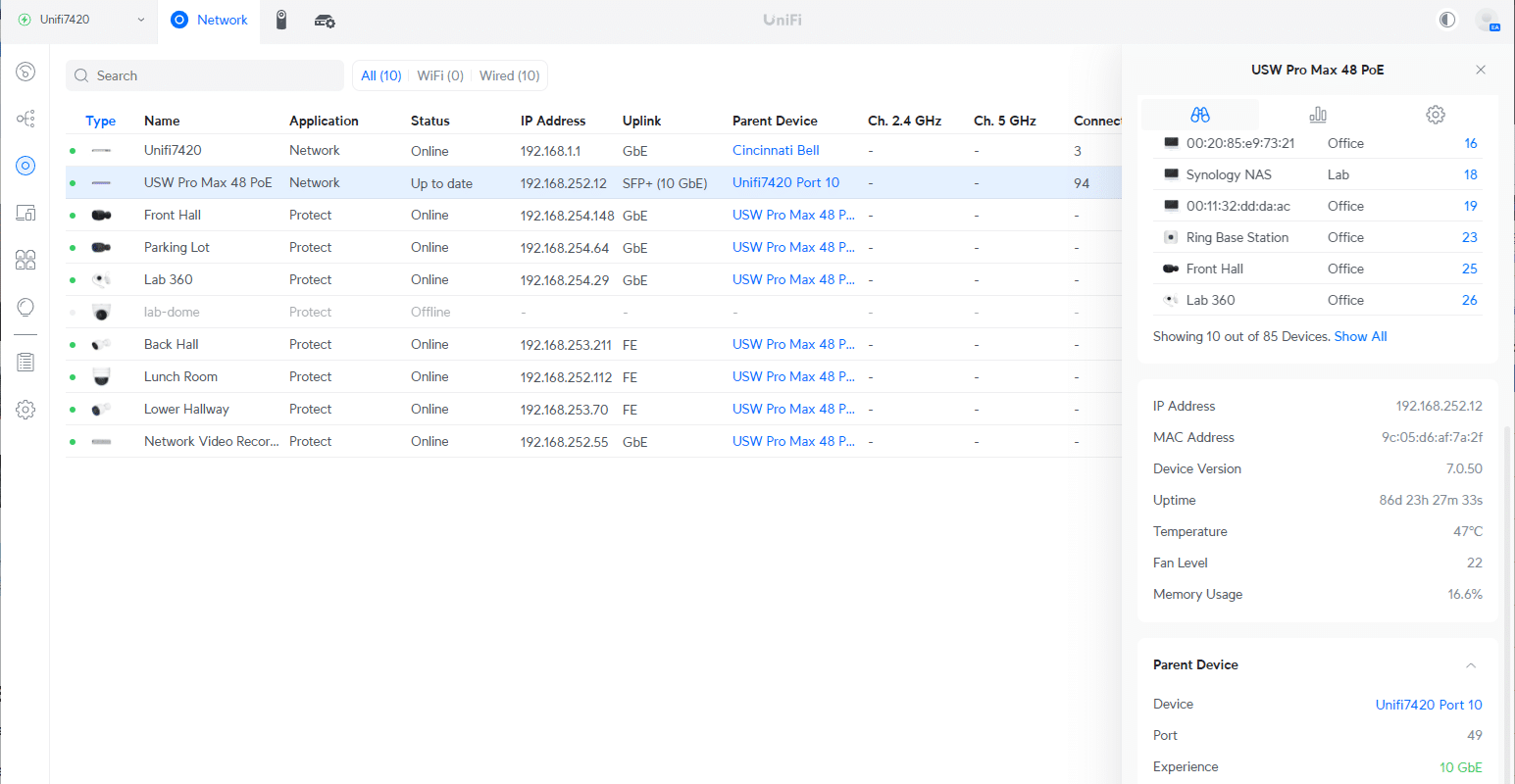This screenshot has height=784, width=1515.
Task: Open the Unifi7420 site selector dropdown
Action: (x=81, y=20)
